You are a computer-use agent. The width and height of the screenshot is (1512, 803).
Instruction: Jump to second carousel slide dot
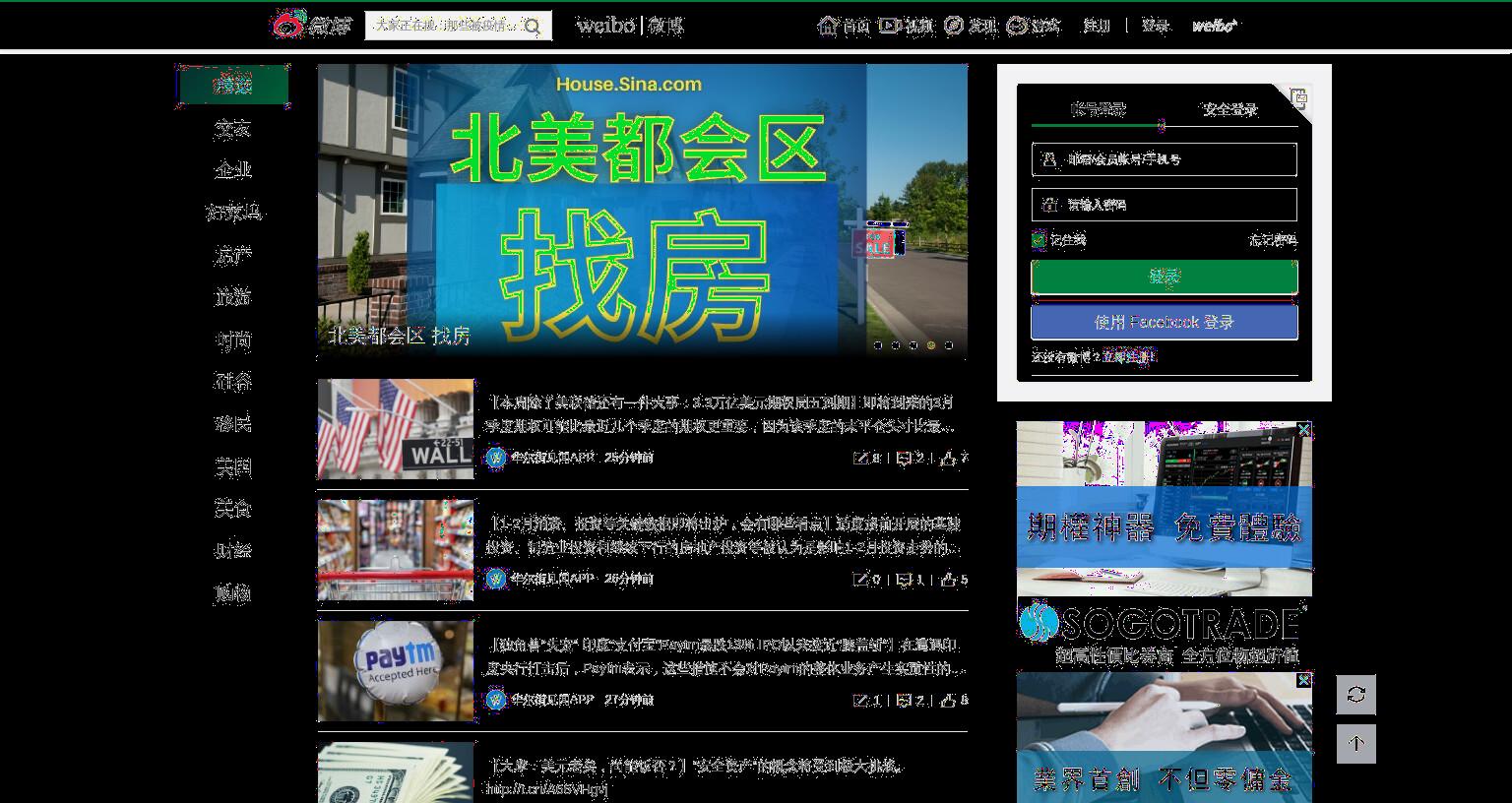pyautogui.click(x=896, y=345)
